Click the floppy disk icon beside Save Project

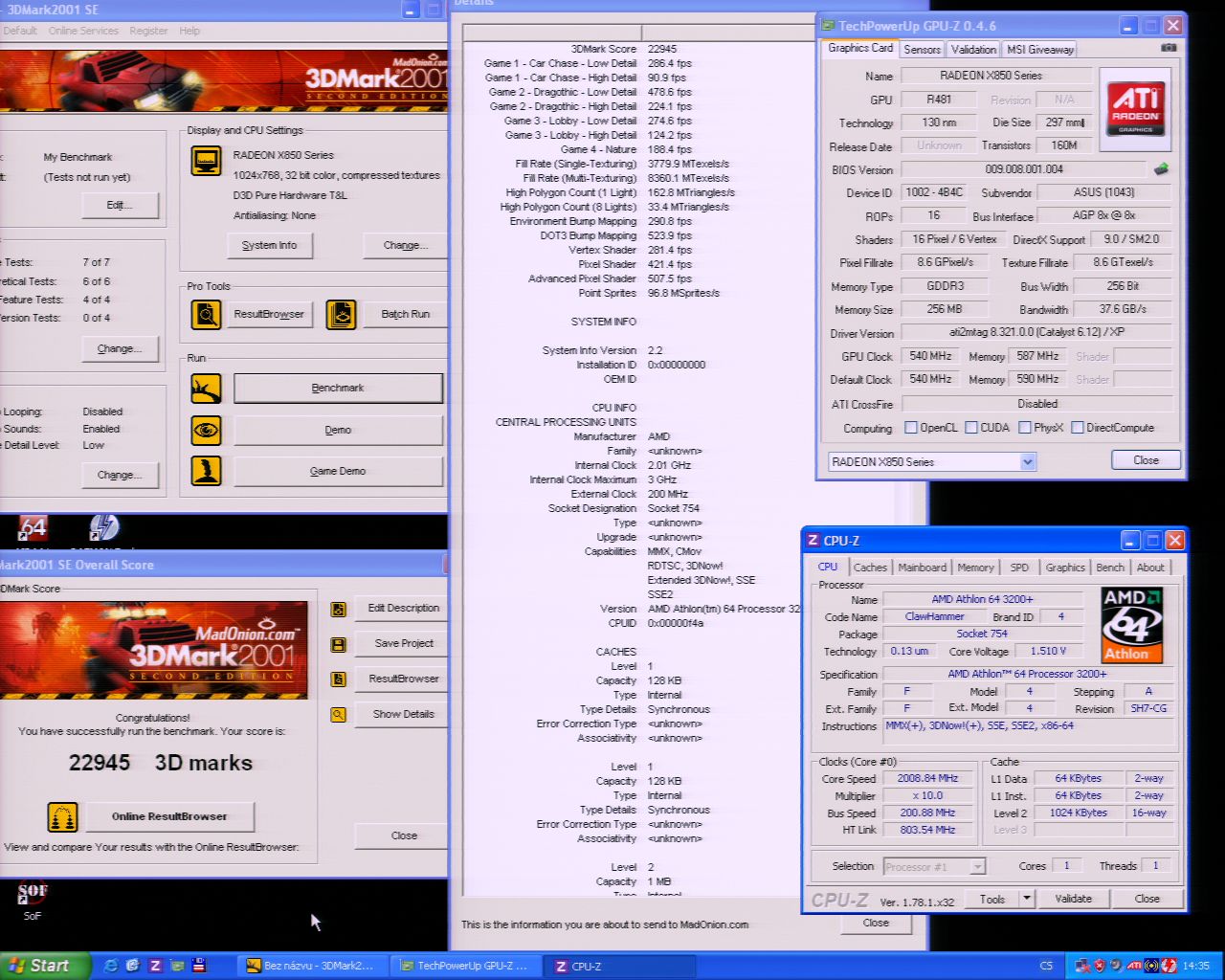(x=338, y=644)
